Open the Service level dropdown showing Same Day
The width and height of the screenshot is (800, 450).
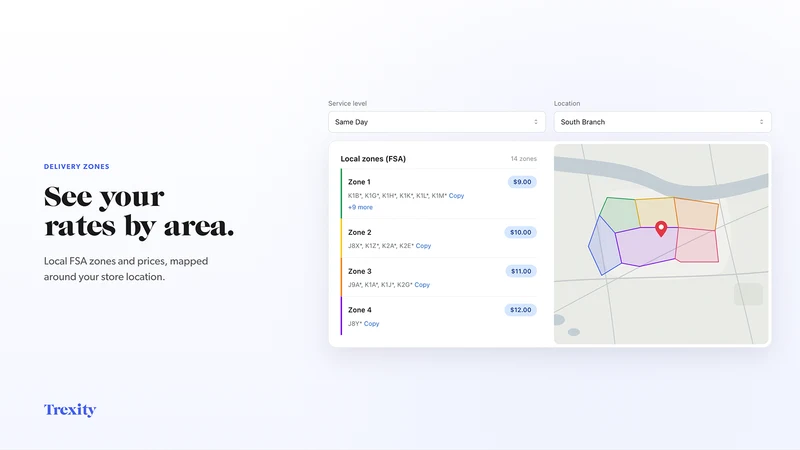tap(437, 122)
